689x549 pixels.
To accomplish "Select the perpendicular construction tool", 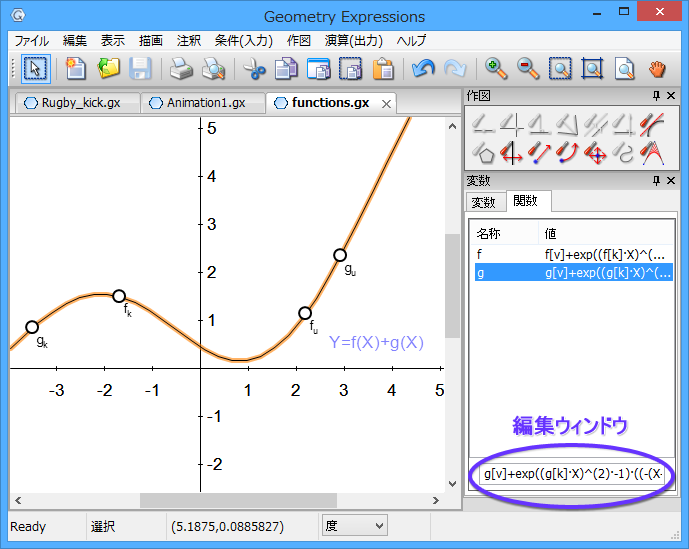I will tap(539, 124).
